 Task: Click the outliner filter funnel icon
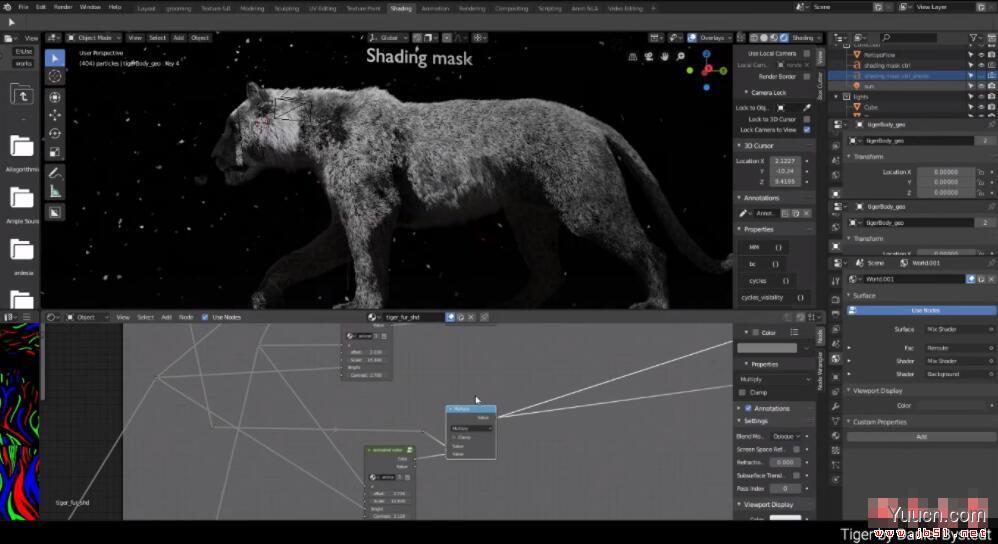[x=973, y=38]
